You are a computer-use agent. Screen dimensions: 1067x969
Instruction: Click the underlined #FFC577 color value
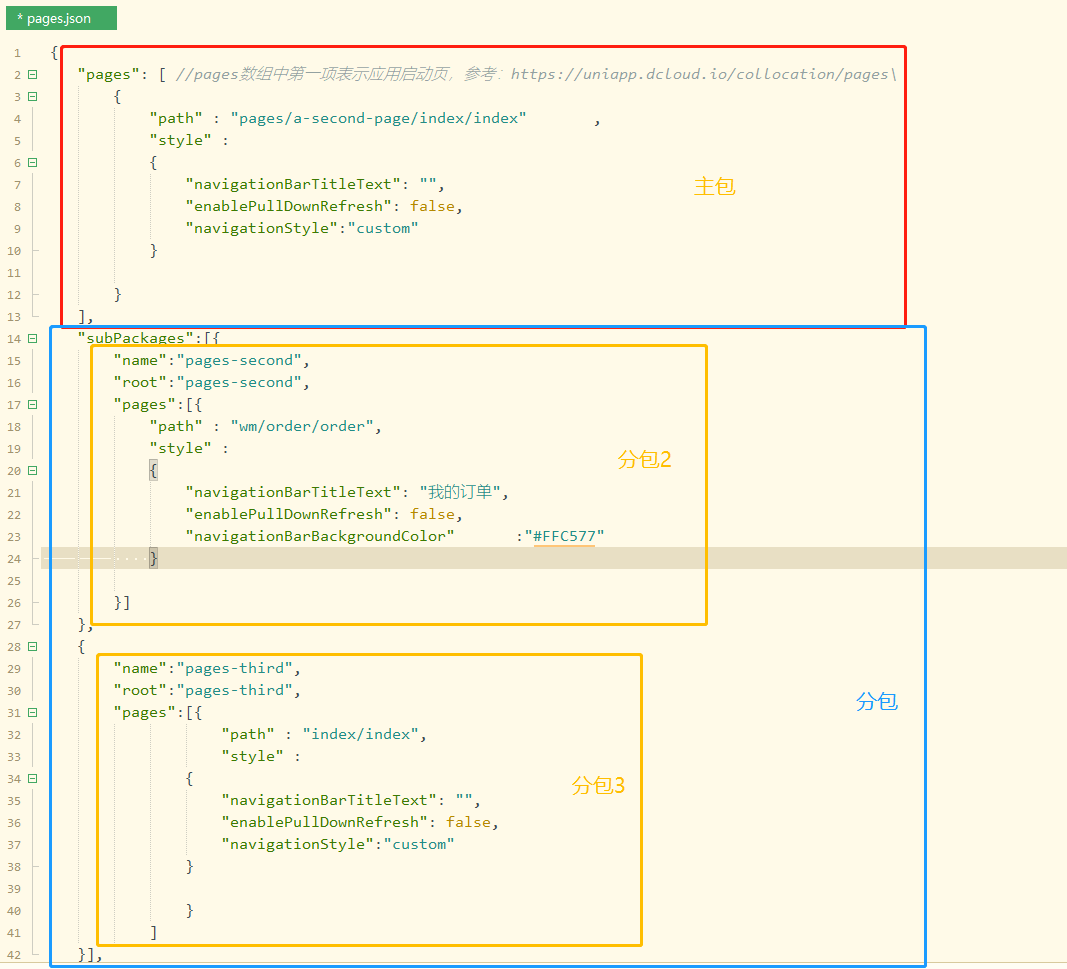pyautogui.click(x=565, y=536)
